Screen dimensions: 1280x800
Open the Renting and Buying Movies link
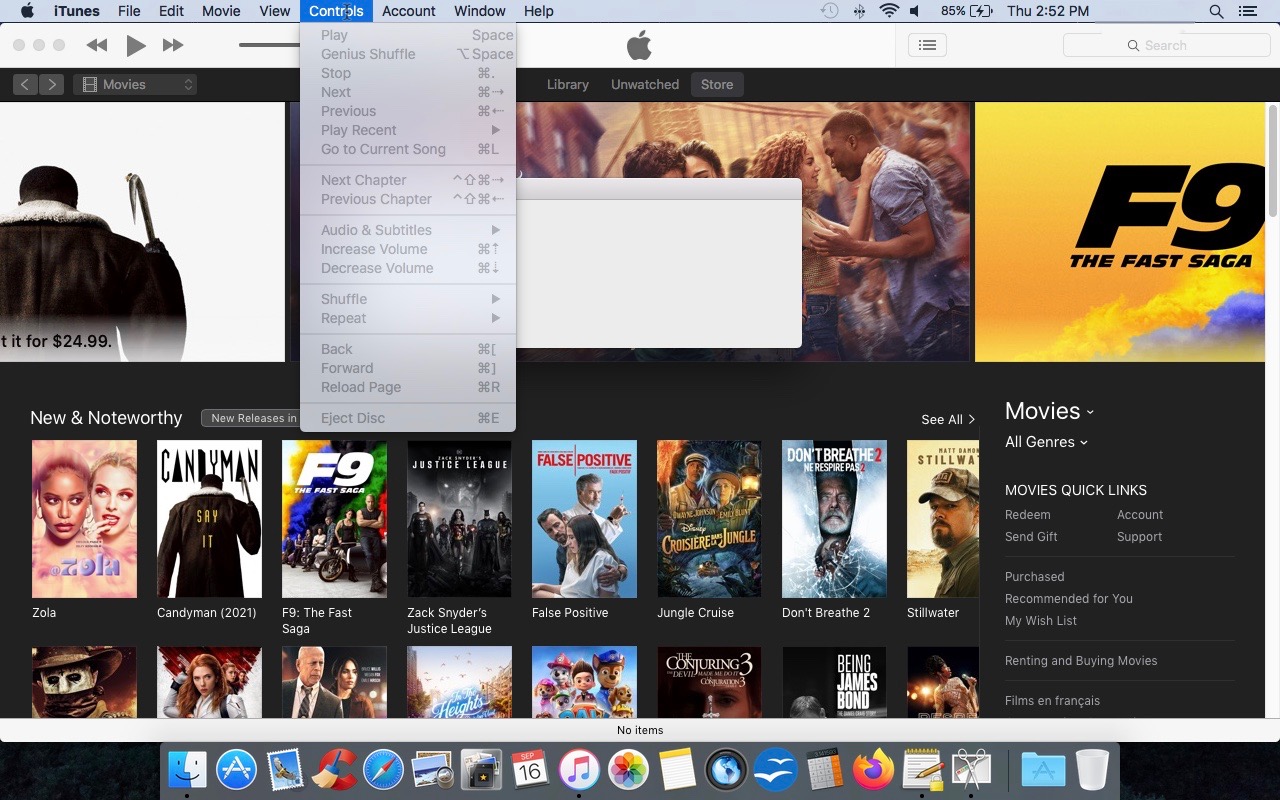coord(1081,660)
